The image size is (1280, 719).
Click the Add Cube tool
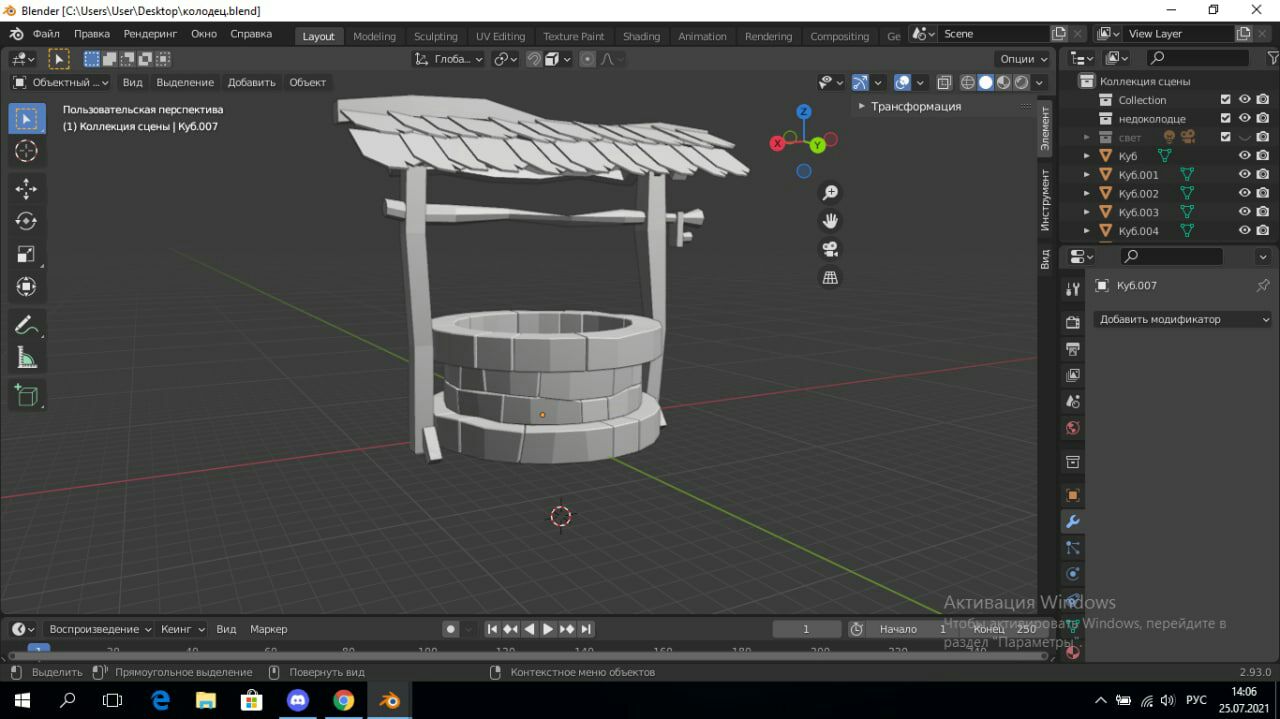[x=27, y=396]
